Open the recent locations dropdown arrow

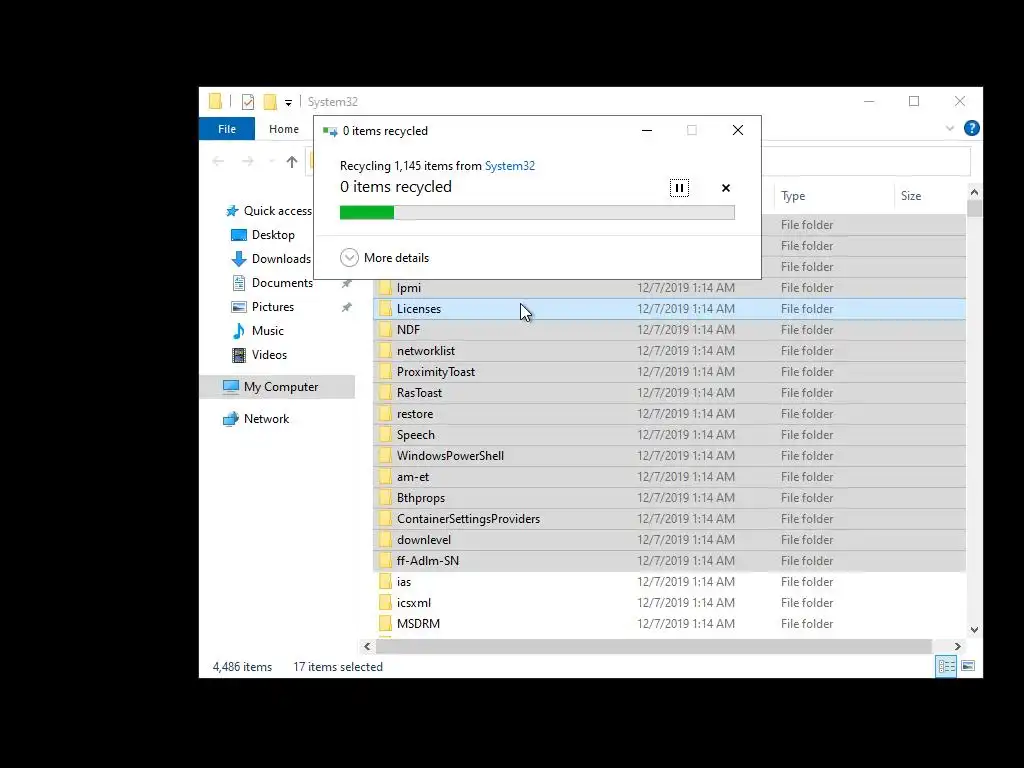(x=271, y=161)
